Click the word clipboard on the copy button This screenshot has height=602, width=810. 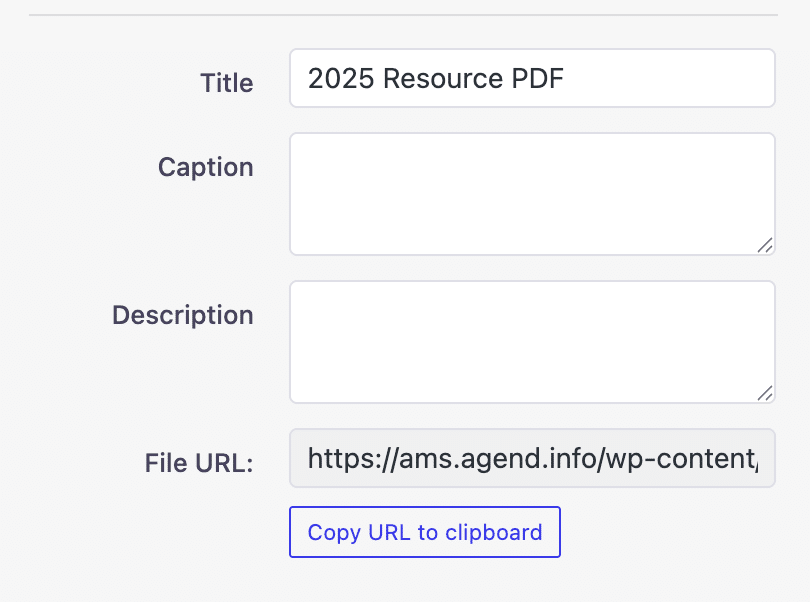(x=492, y=532)
